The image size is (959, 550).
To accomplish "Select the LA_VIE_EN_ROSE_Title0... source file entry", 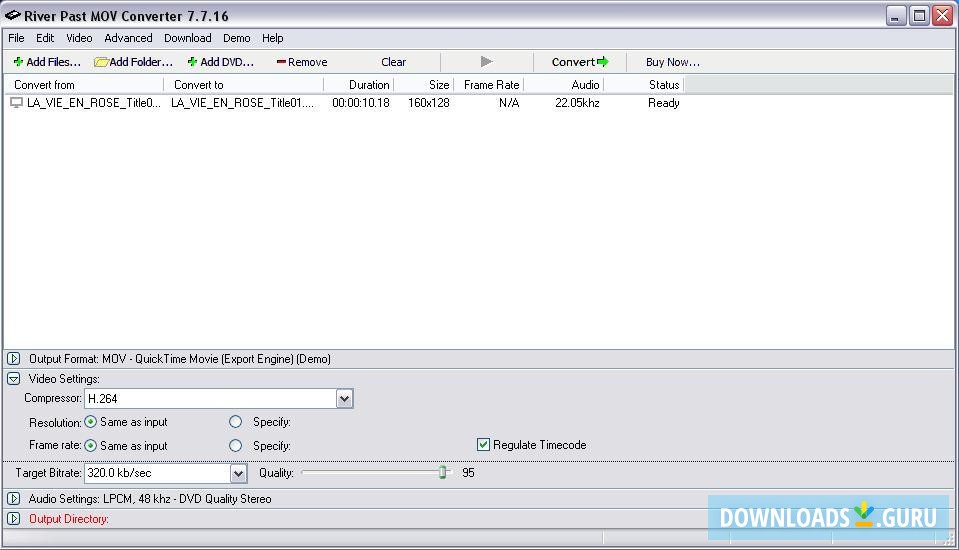I will [x=93, y=103].
